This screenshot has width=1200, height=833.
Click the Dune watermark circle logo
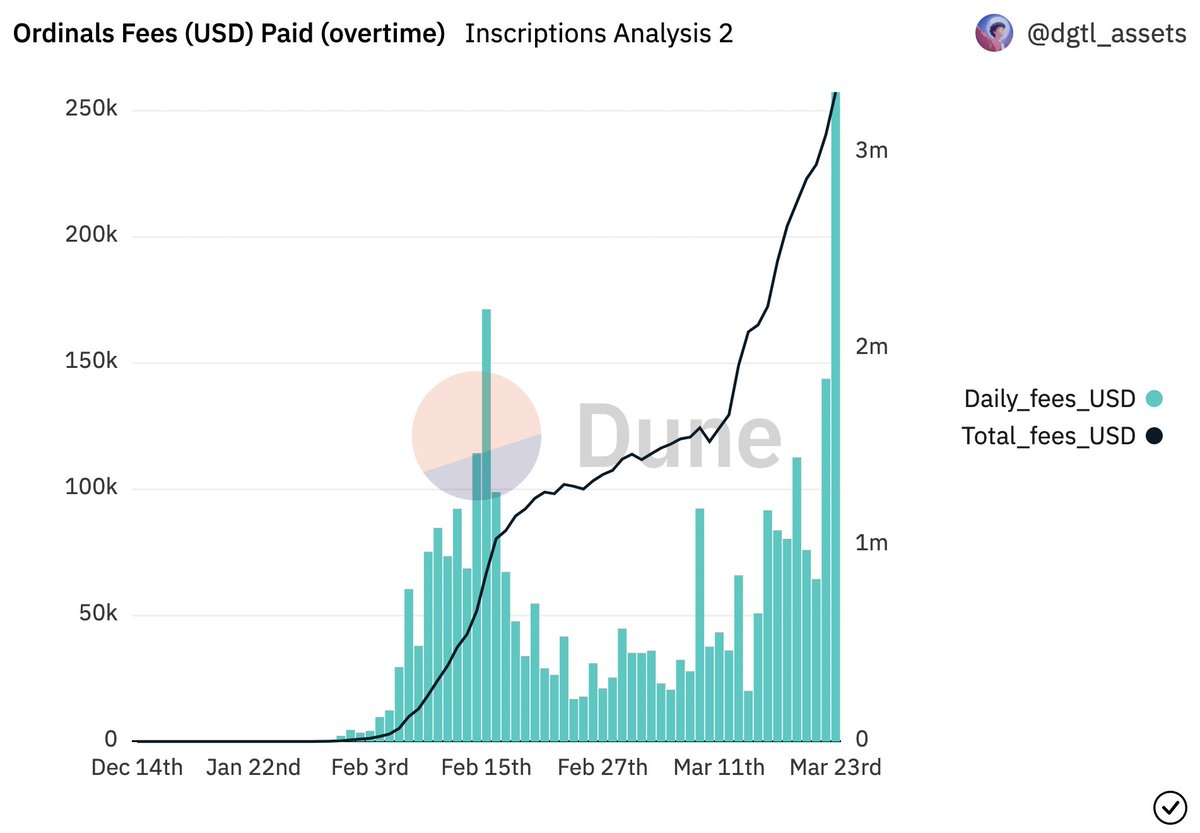click(476, 435)
